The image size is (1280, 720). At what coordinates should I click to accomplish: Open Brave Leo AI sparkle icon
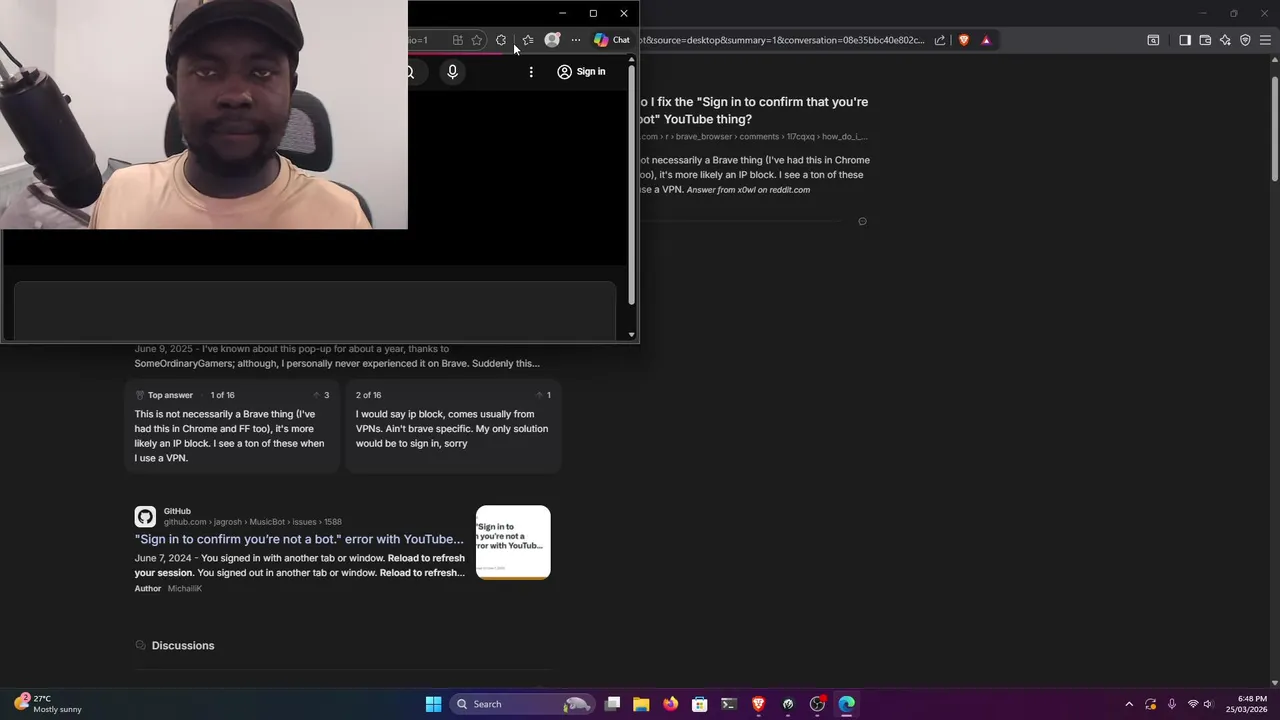[x=1225, y=40]
